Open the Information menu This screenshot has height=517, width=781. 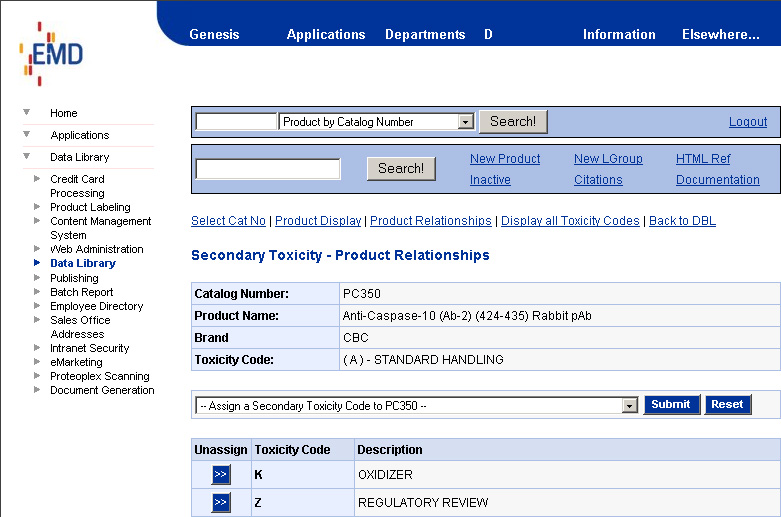point(619,34)
